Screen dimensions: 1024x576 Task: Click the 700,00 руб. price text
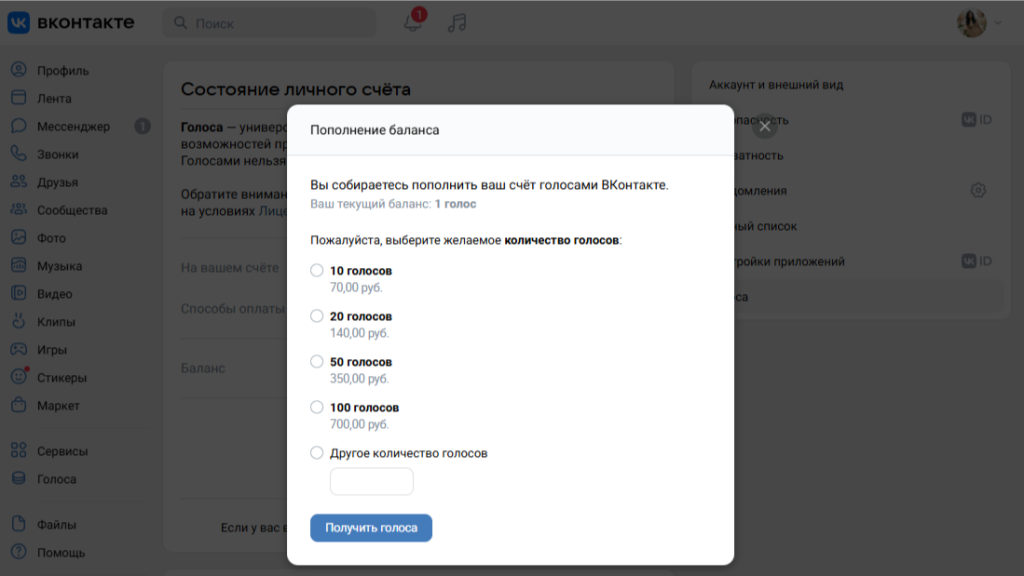[x=359, y=424]
